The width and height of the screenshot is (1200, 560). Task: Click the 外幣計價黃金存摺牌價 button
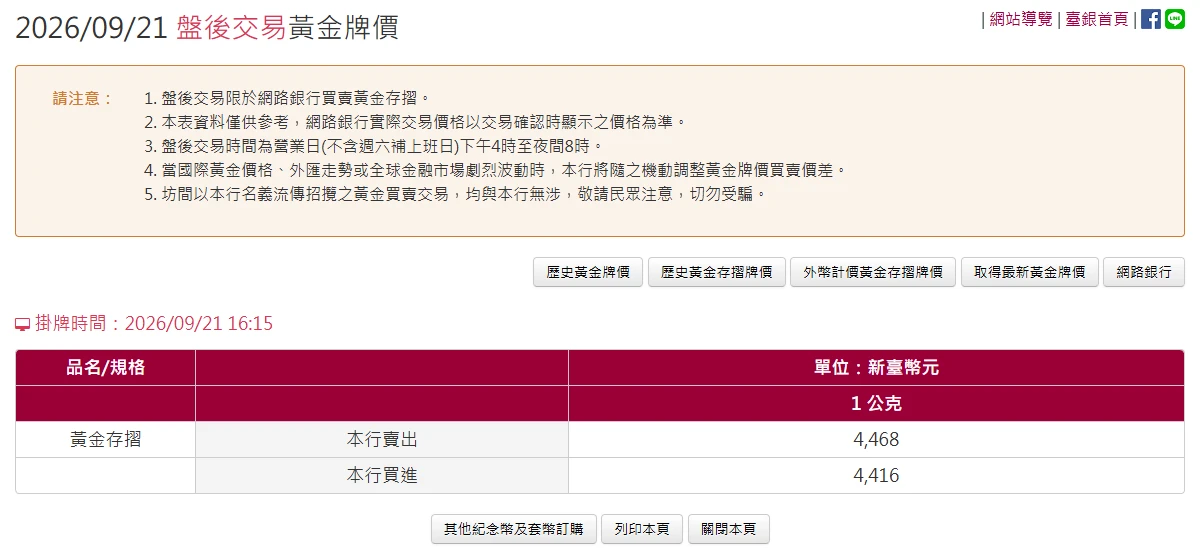point(873,272)
